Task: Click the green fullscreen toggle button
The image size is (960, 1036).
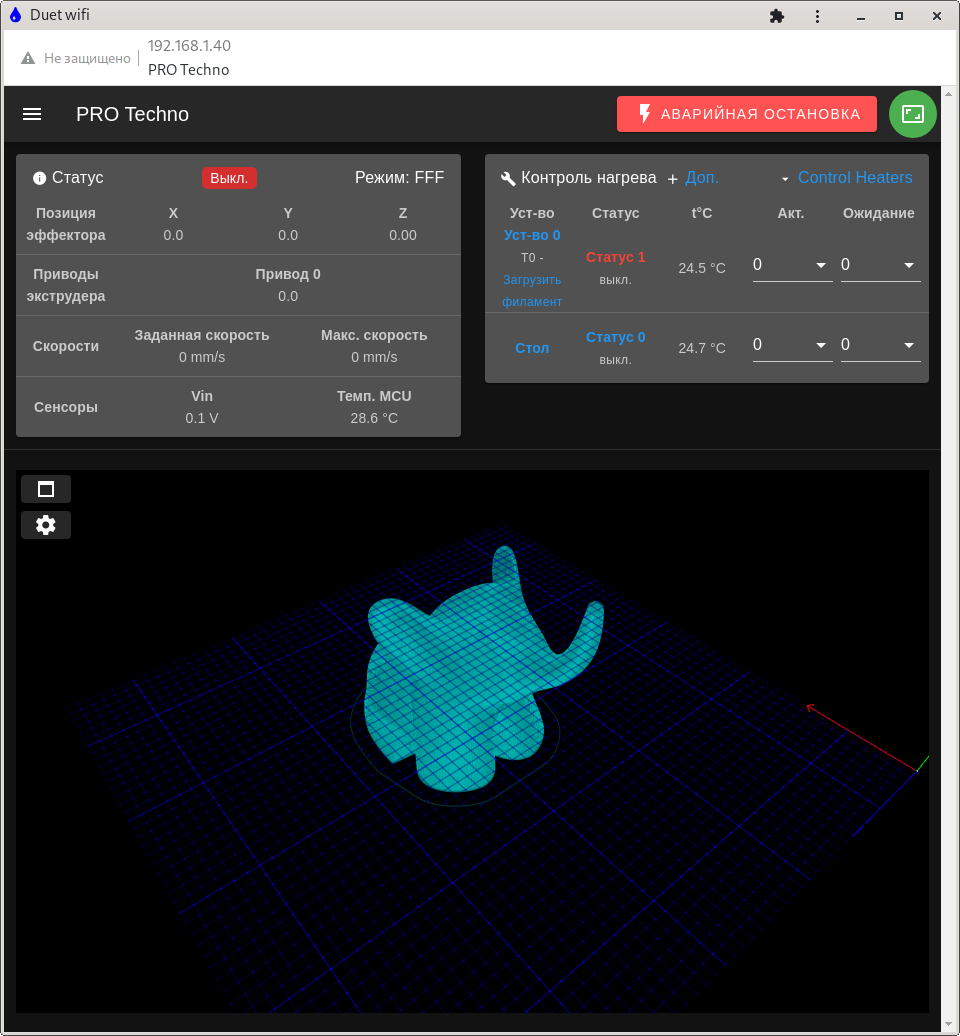Action: (912, 114)
